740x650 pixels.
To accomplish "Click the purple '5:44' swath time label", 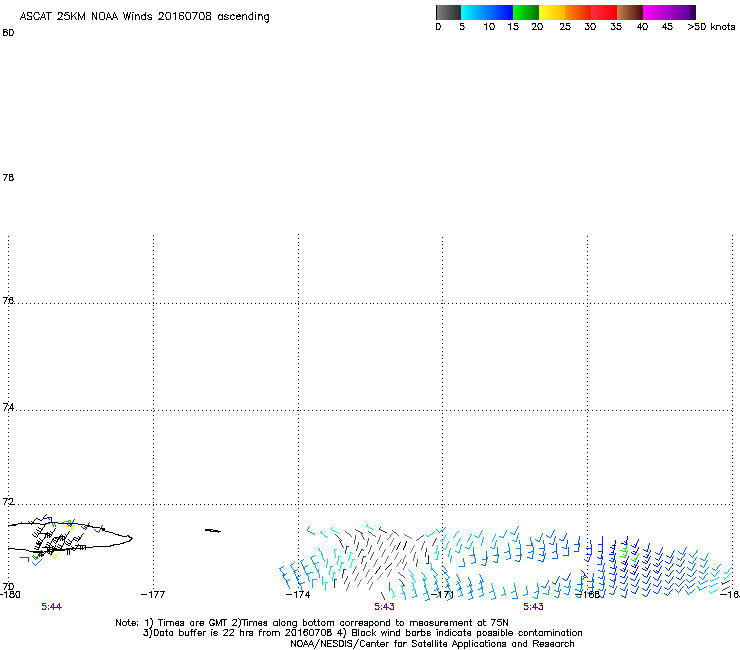I will click(x=51, y=607).
